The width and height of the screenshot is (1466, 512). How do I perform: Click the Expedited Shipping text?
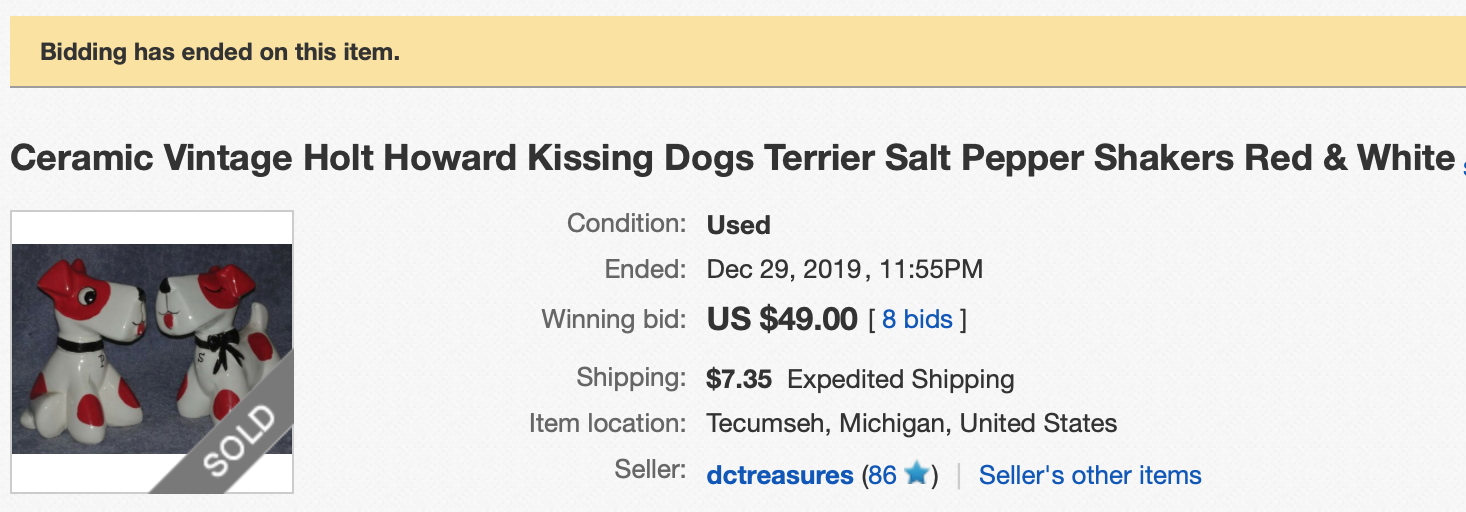[901, 380]
